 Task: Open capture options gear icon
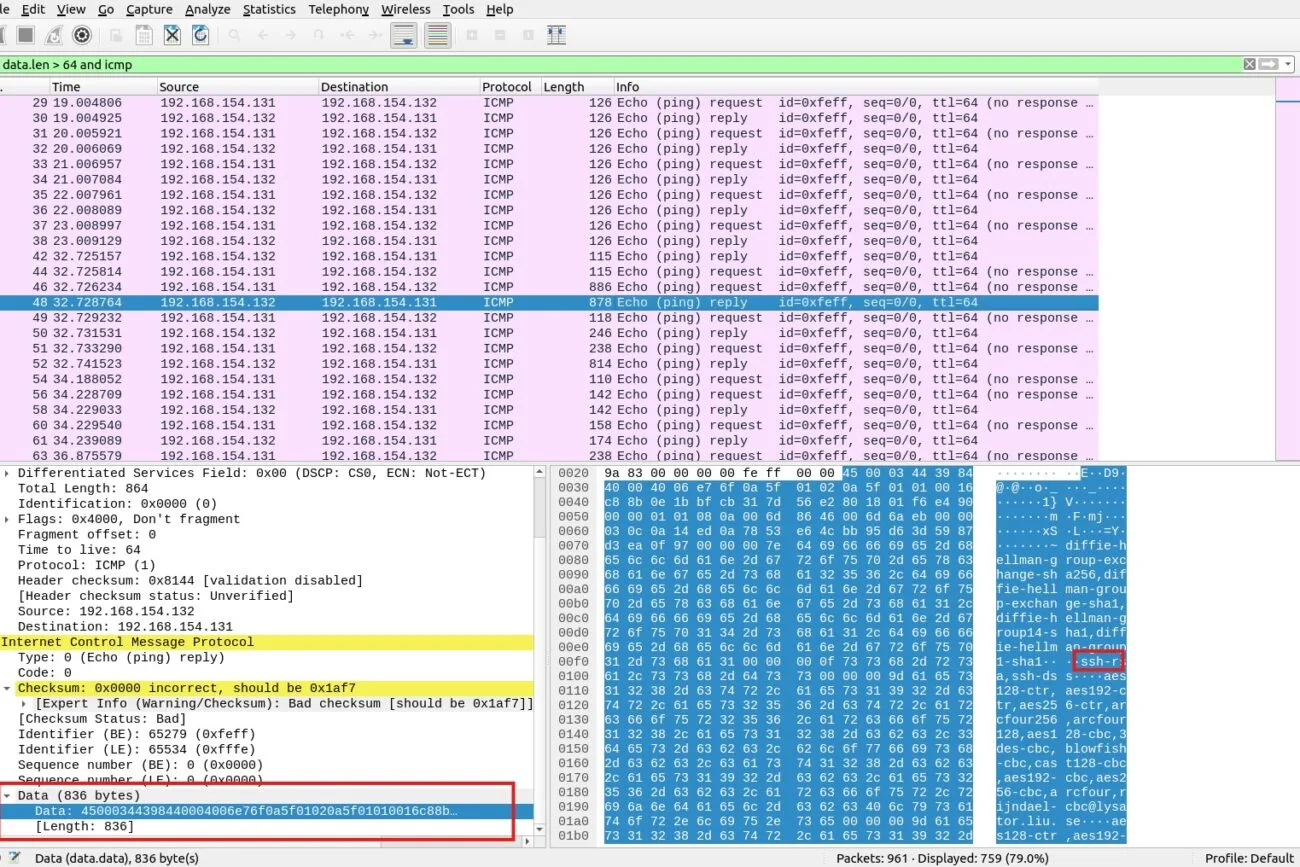click(x=82, y=35)
